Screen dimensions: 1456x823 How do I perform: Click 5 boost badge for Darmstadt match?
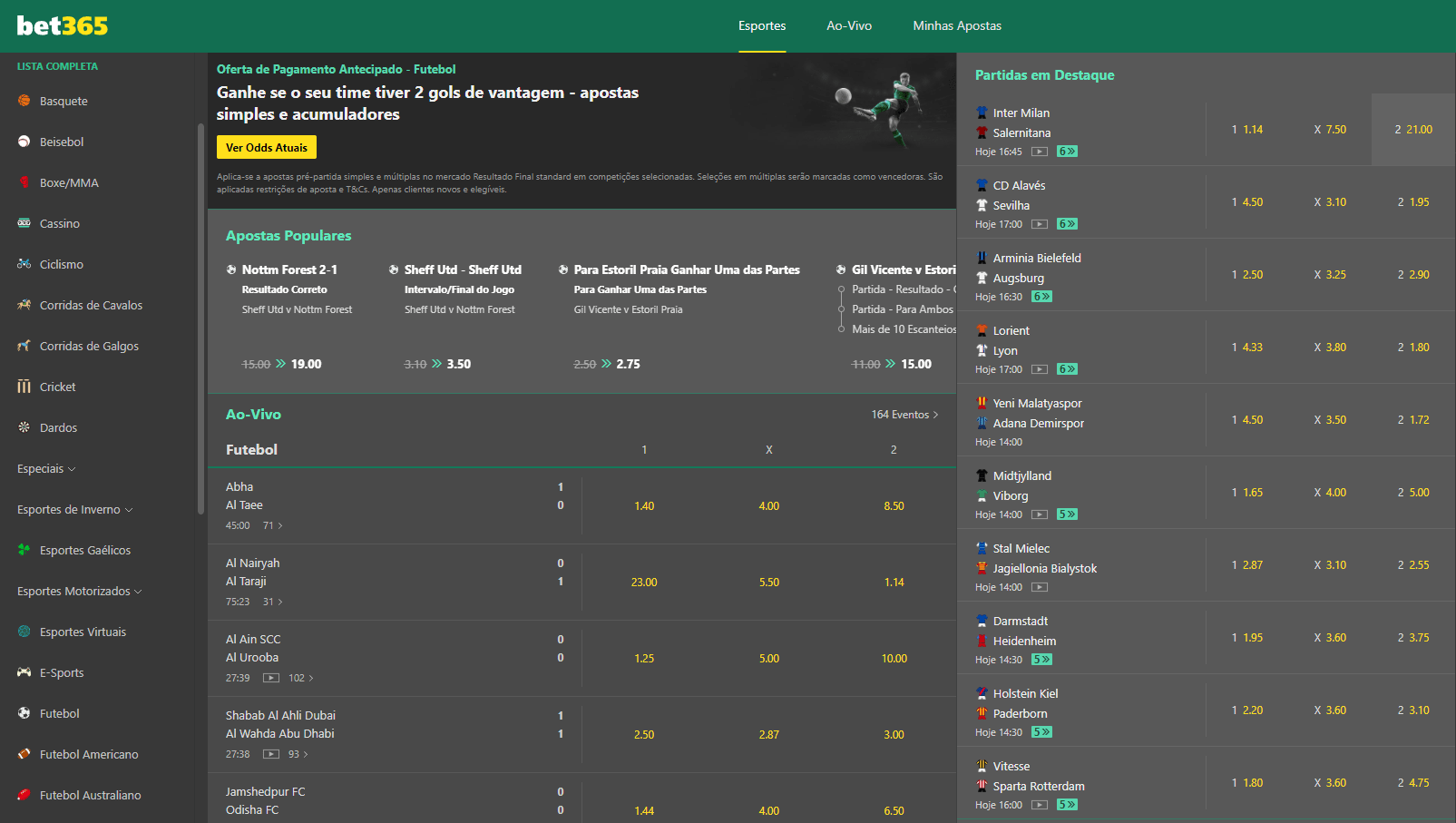pos(1041,660)
